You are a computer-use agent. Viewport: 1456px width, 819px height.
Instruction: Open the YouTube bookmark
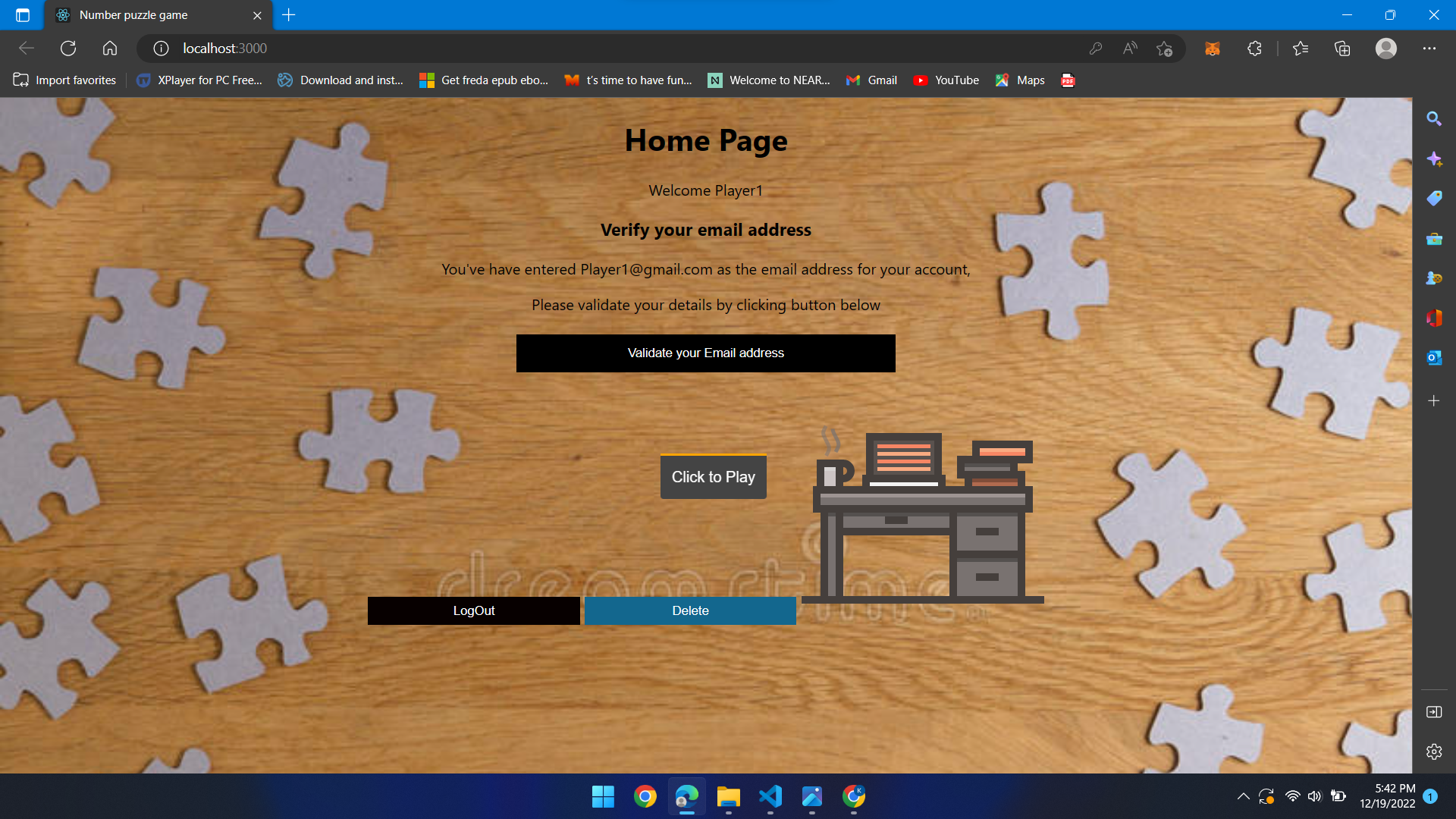(x=946, y=80)
